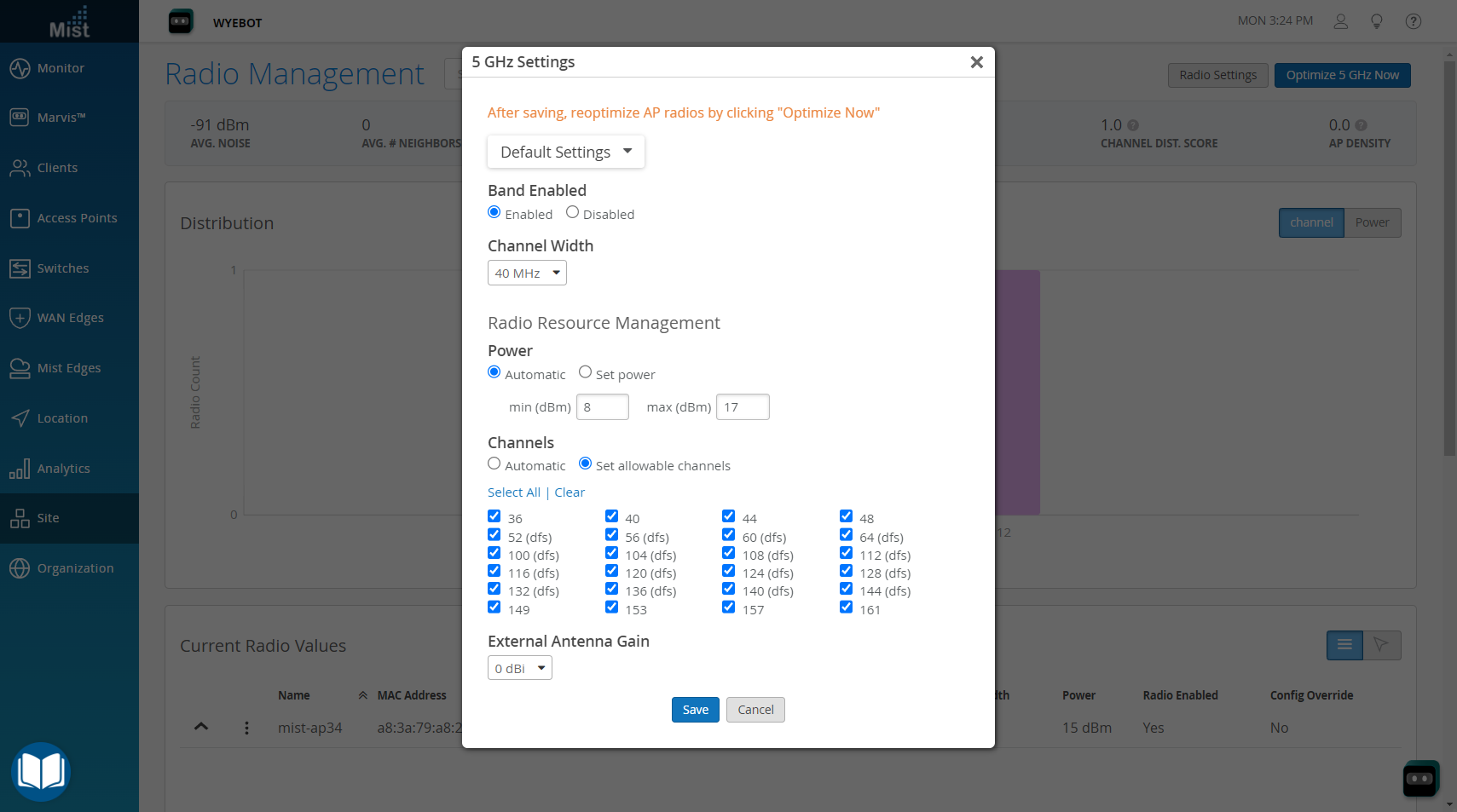Save the 5 GHz settings
Image resolution: width=1457 pixels, height=812 pixels.
pyautogui.click(x=695, y=709)
